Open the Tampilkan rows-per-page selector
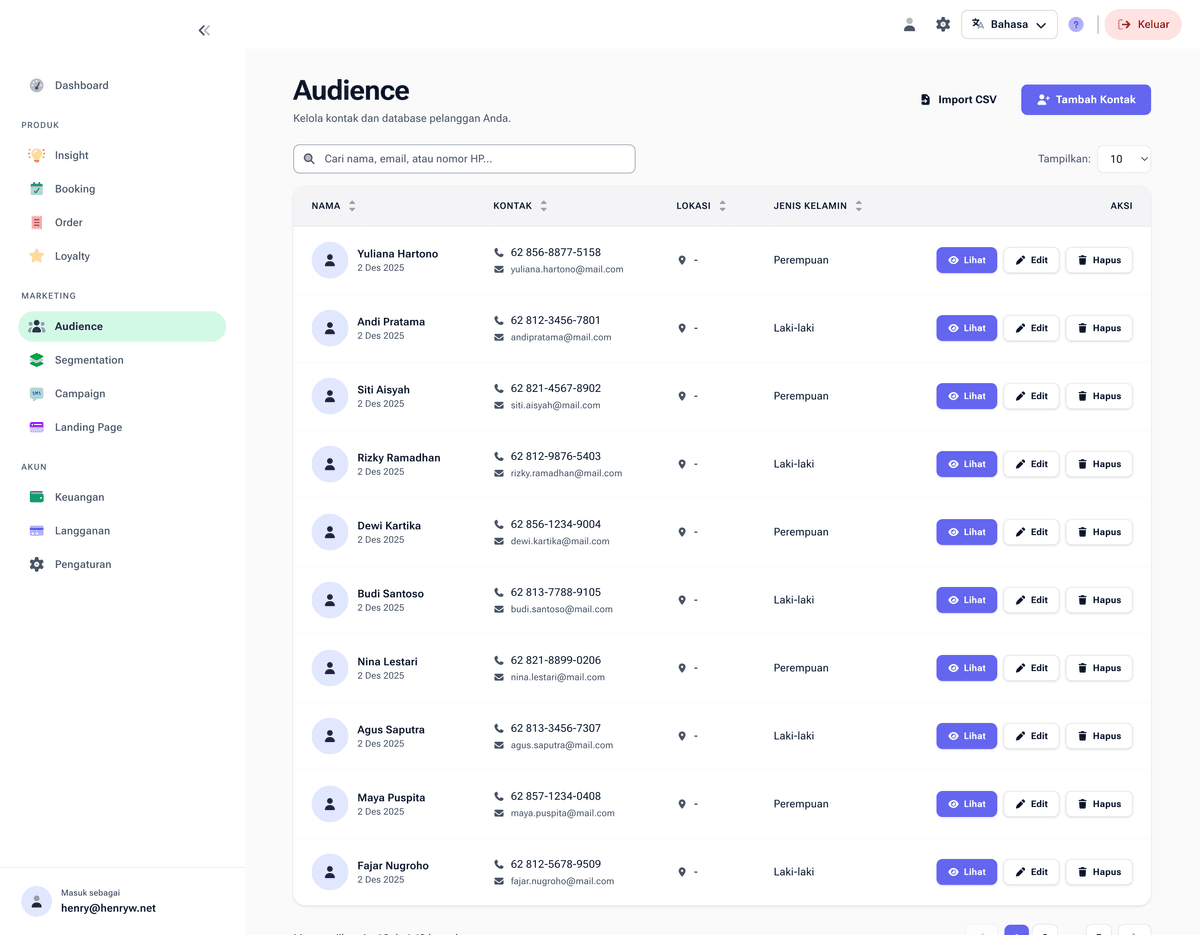 [1124, 158]
